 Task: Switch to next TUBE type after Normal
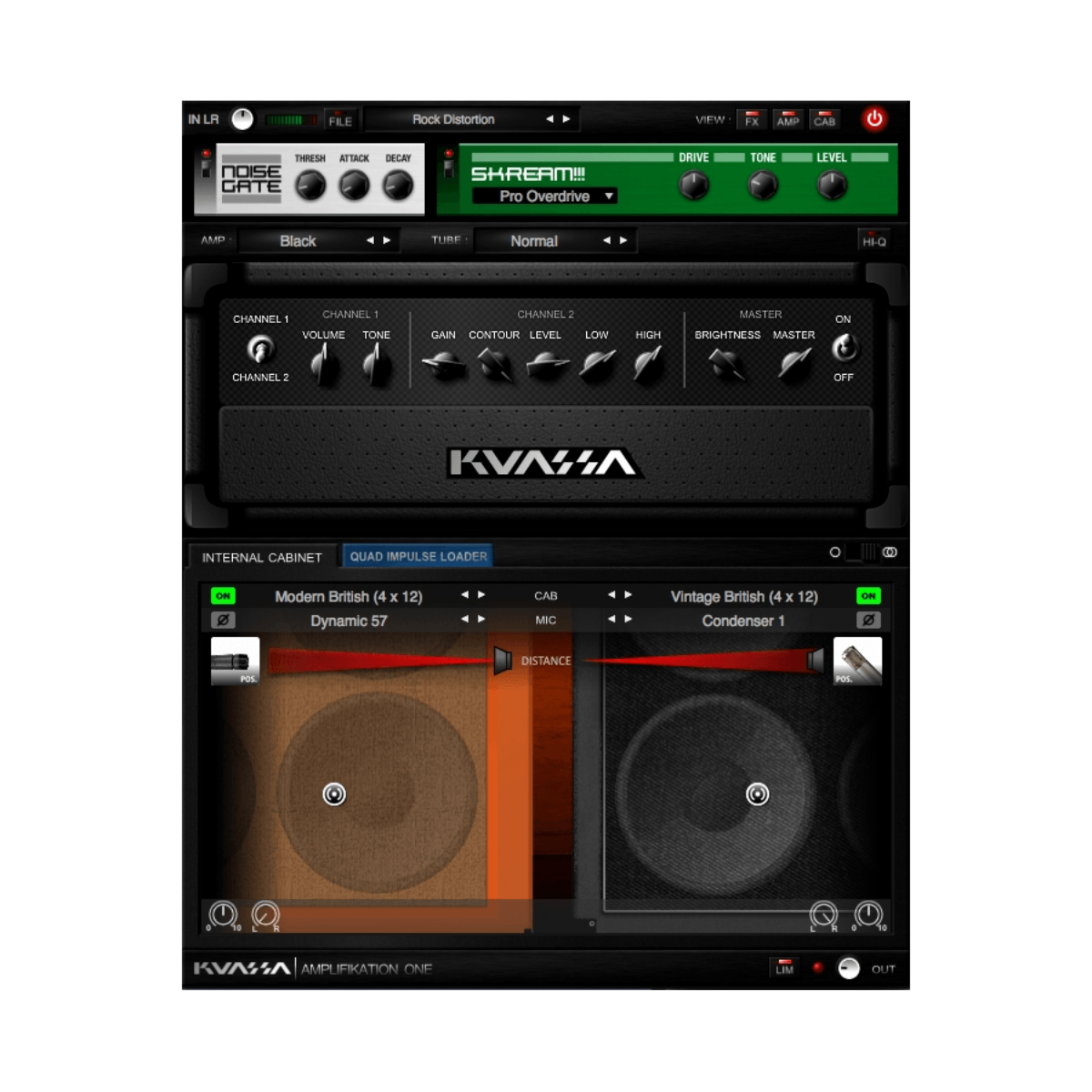[623, 240]
